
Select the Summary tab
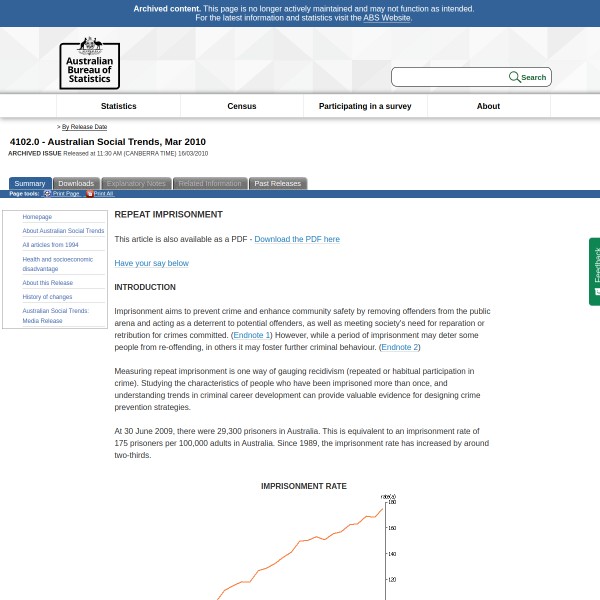click(x=30, y=184)
